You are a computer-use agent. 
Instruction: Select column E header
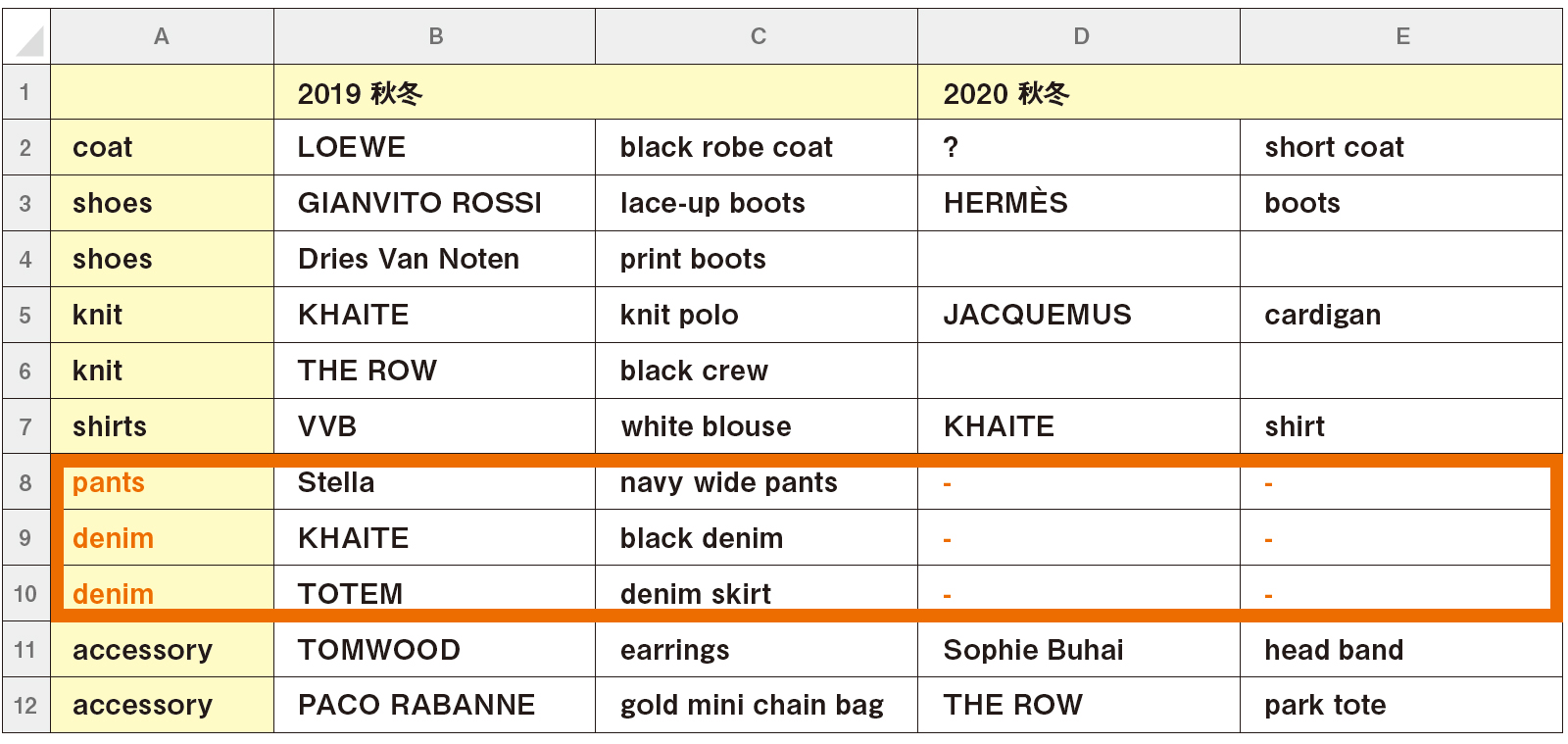1401,37
